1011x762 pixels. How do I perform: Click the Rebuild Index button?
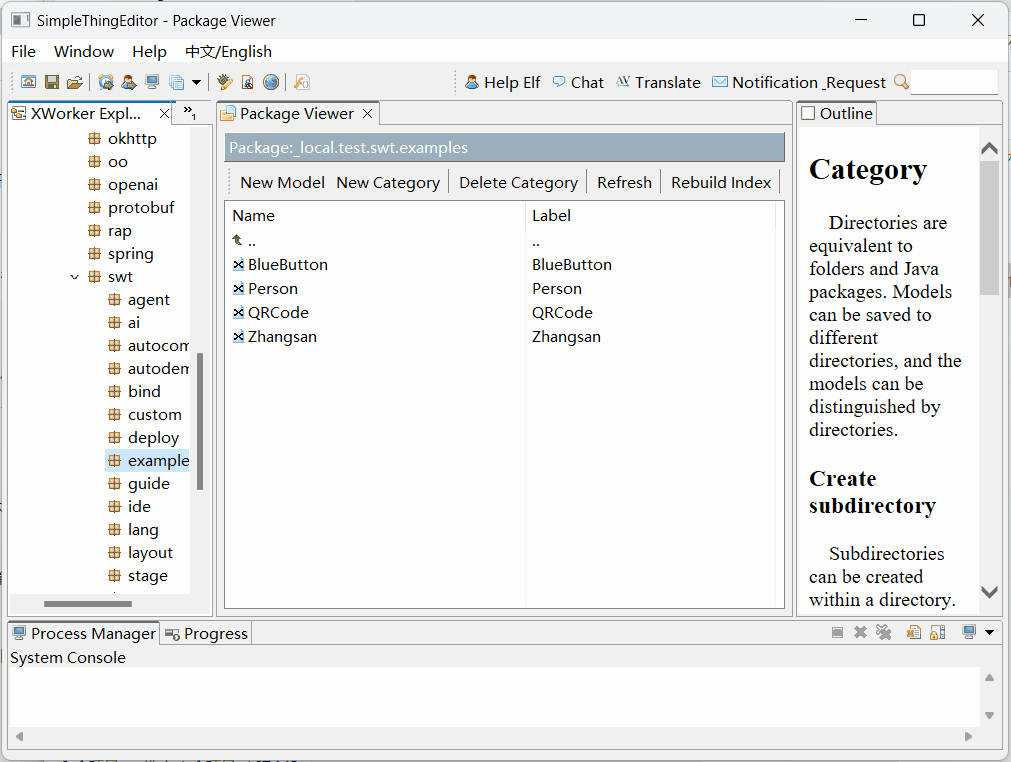[x=721, y=182]
